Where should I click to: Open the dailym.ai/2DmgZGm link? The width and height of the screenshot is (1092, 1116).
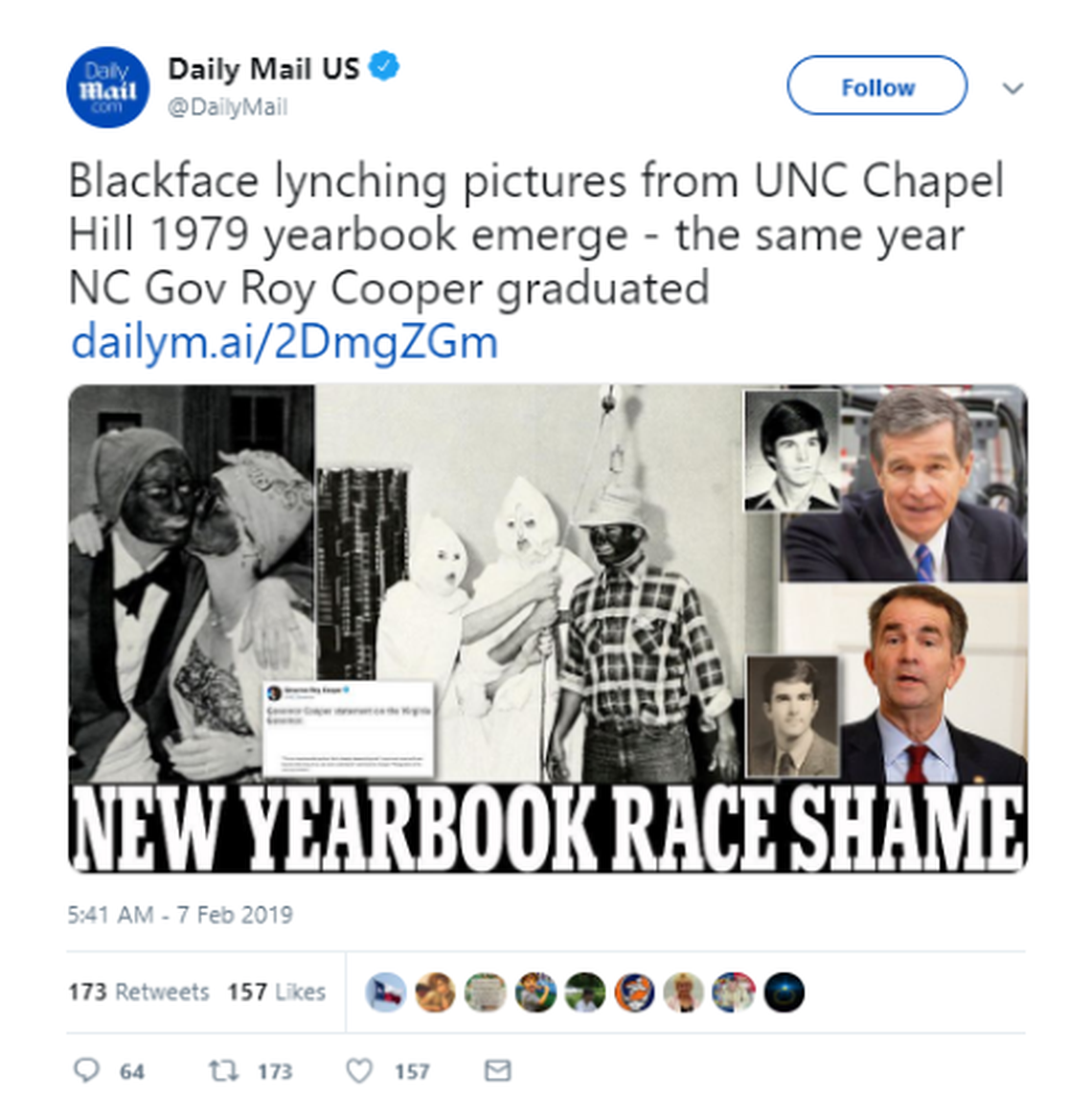[x=284, y=342]
